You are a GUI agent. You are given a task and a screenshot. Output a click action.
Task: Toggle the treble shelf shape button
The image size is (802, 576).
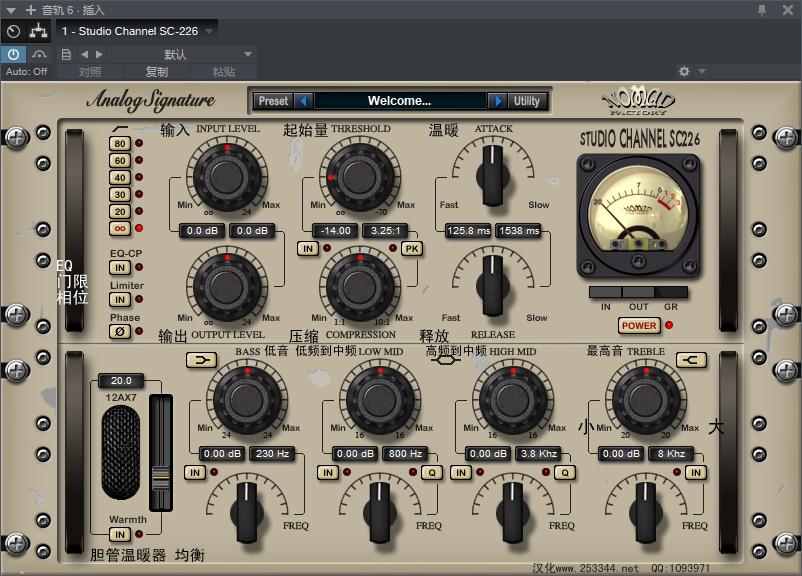pos(691,360)
